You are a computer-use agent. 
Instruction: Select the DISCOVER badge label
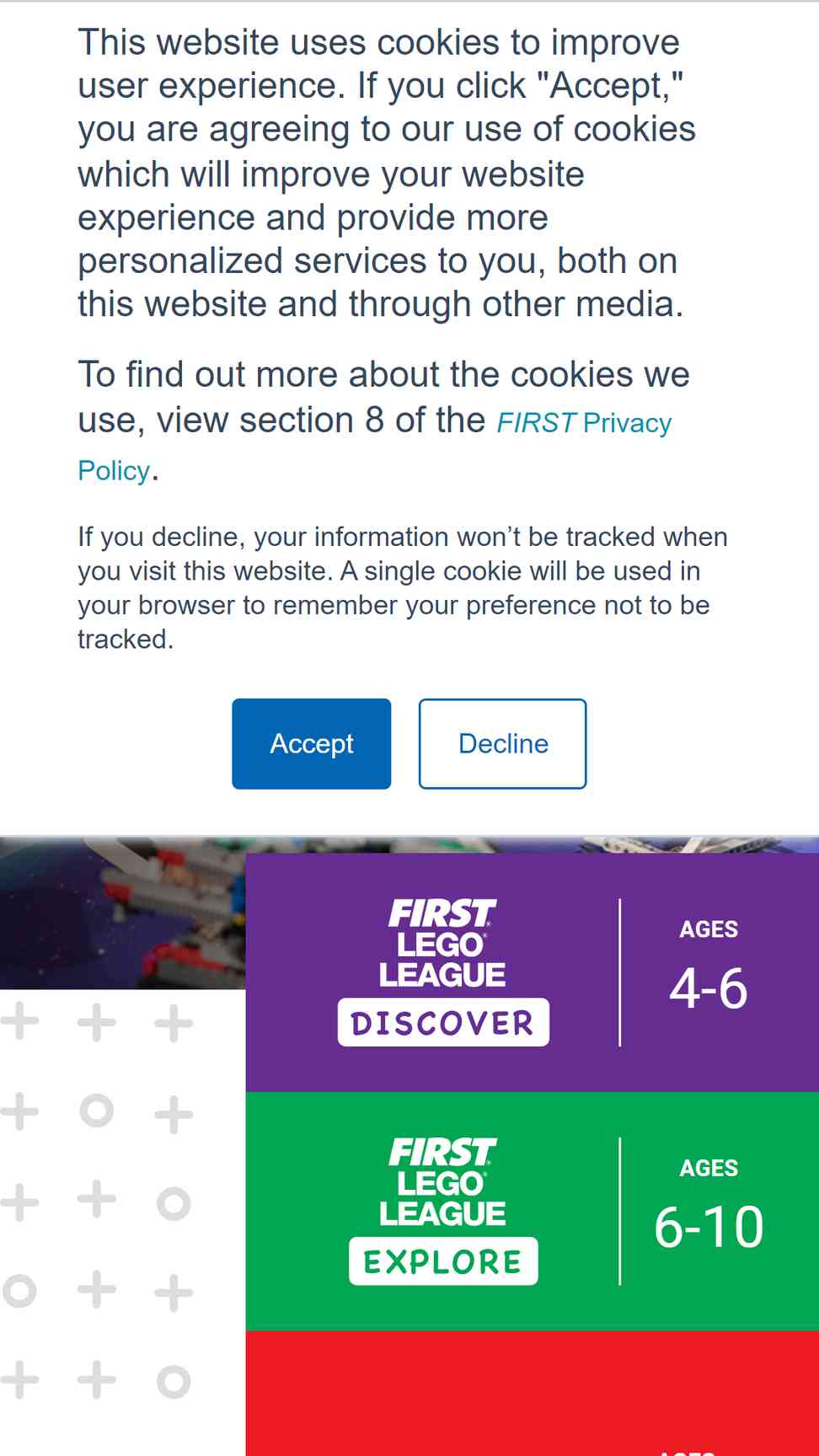(x=442, y=1023)
